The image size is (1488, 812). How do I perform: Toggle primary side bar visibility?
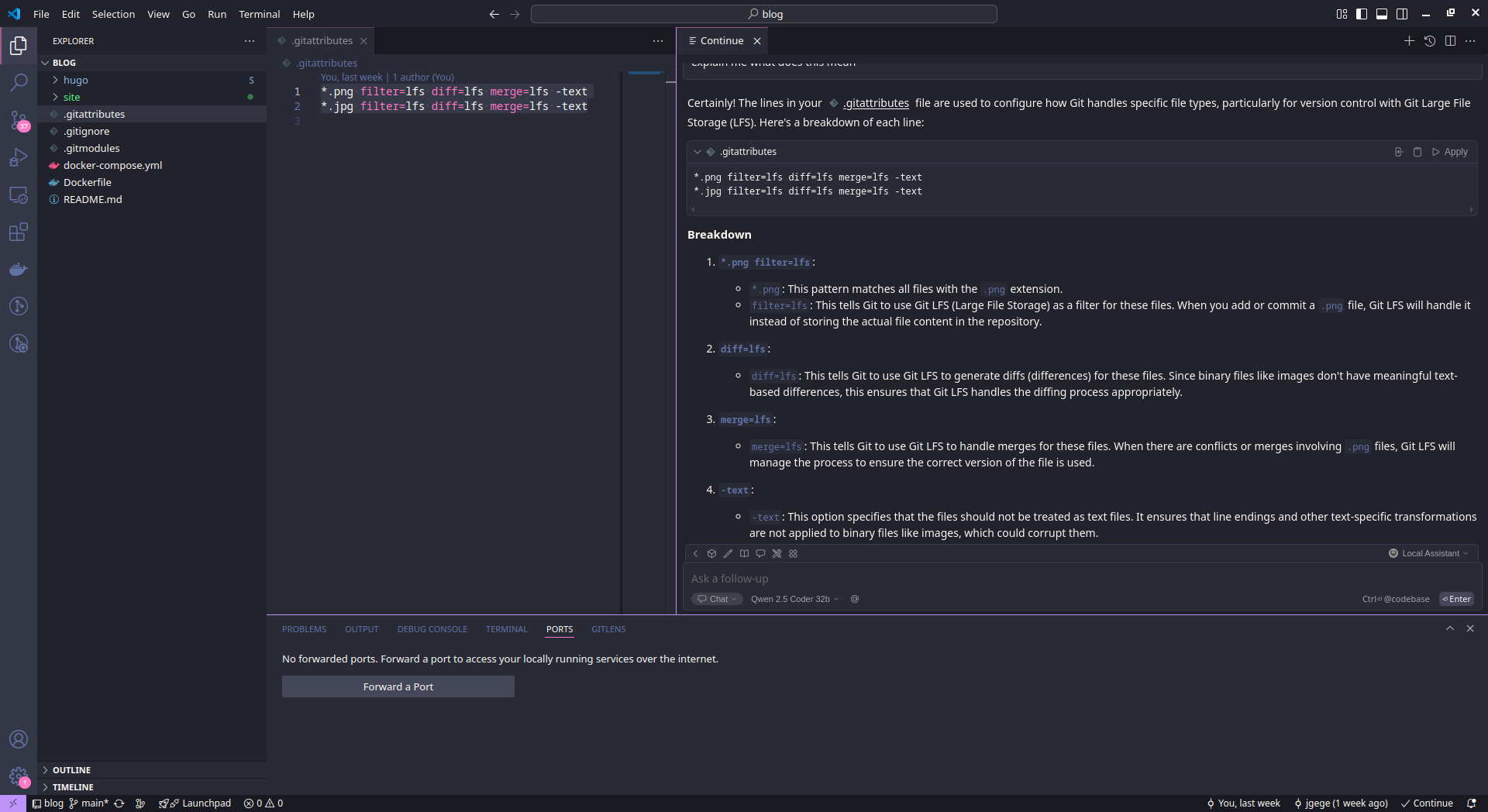pyautogui.click(x=1362, y=14)
